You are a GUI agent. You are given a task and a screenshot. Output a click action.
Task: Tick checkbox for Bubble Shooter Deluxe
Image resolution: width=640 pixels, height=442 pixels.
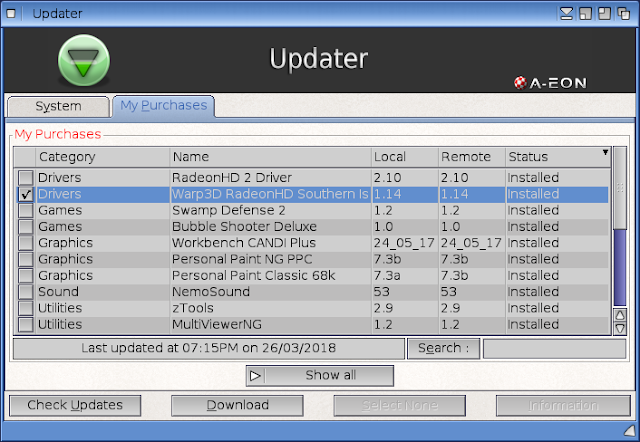[x=26, y=227]
